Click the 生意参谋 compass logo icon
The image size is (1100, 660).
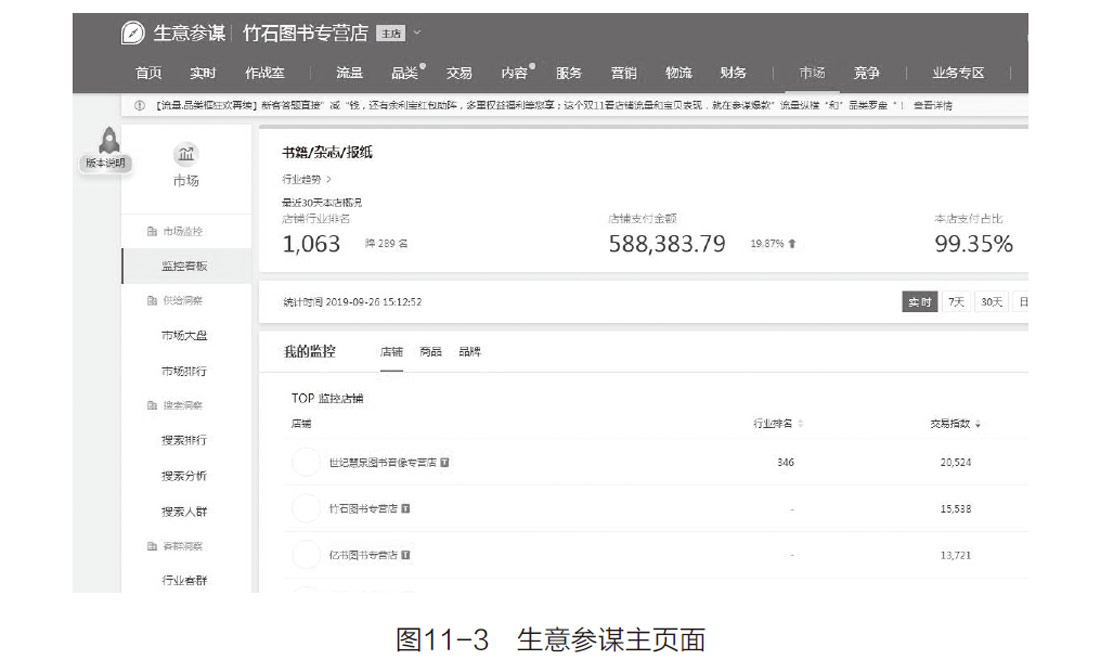133,33
